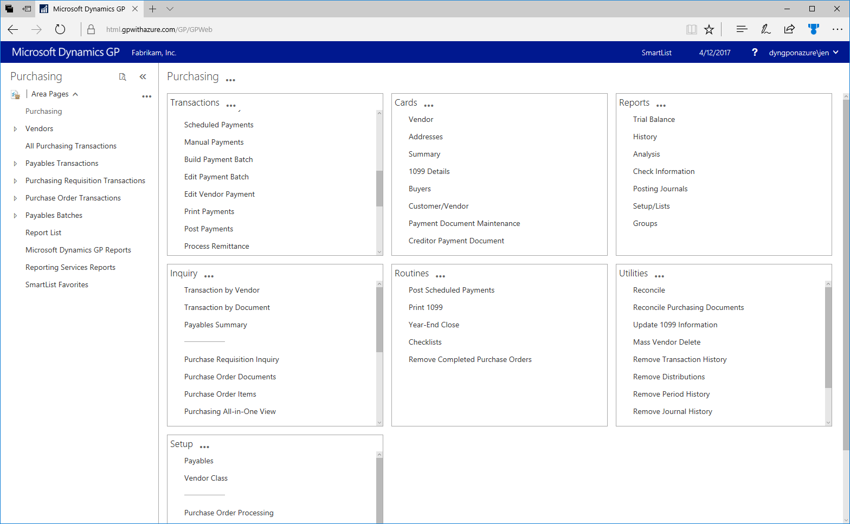
Task: Open Mass Vendor Delete utility
Action: tap(667, 342)
